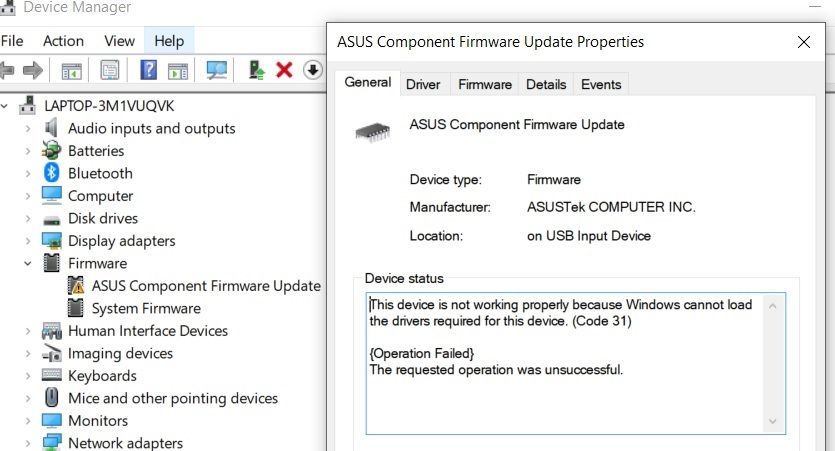The width and height of the screenshot is (835, 451).
Task: Expand the Imaging devices category
Action: 28,354
